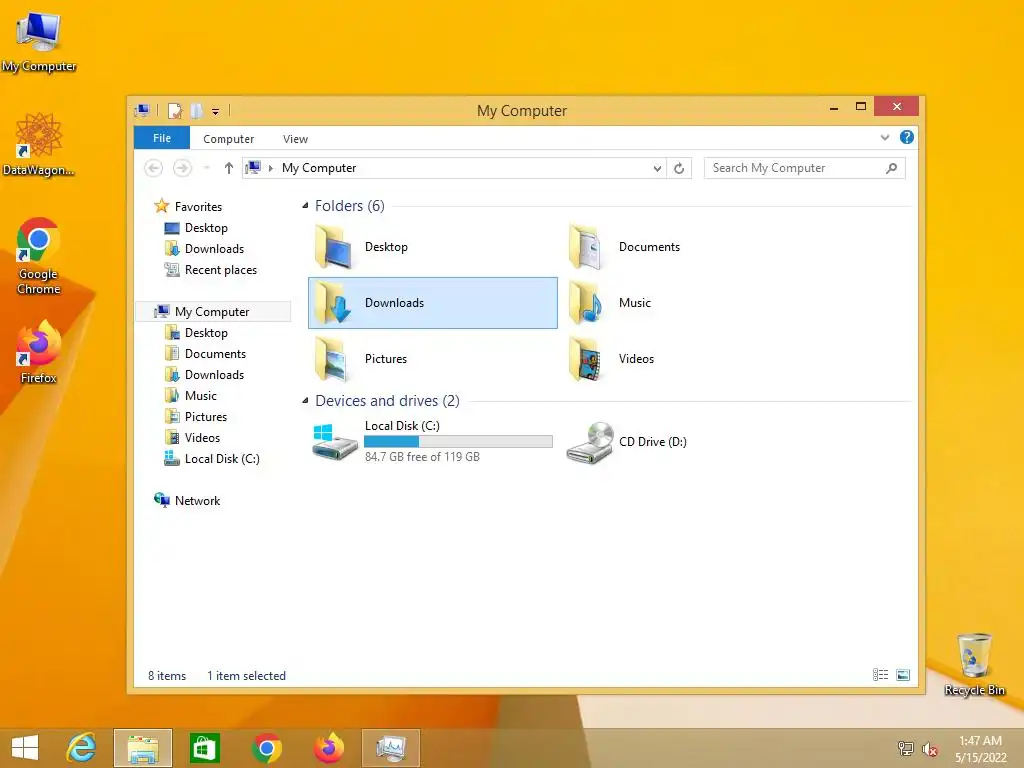Click the My Computer breadcrumb in address bar
The height and width of the screenshot is (768, 1024).
[319, 168]
